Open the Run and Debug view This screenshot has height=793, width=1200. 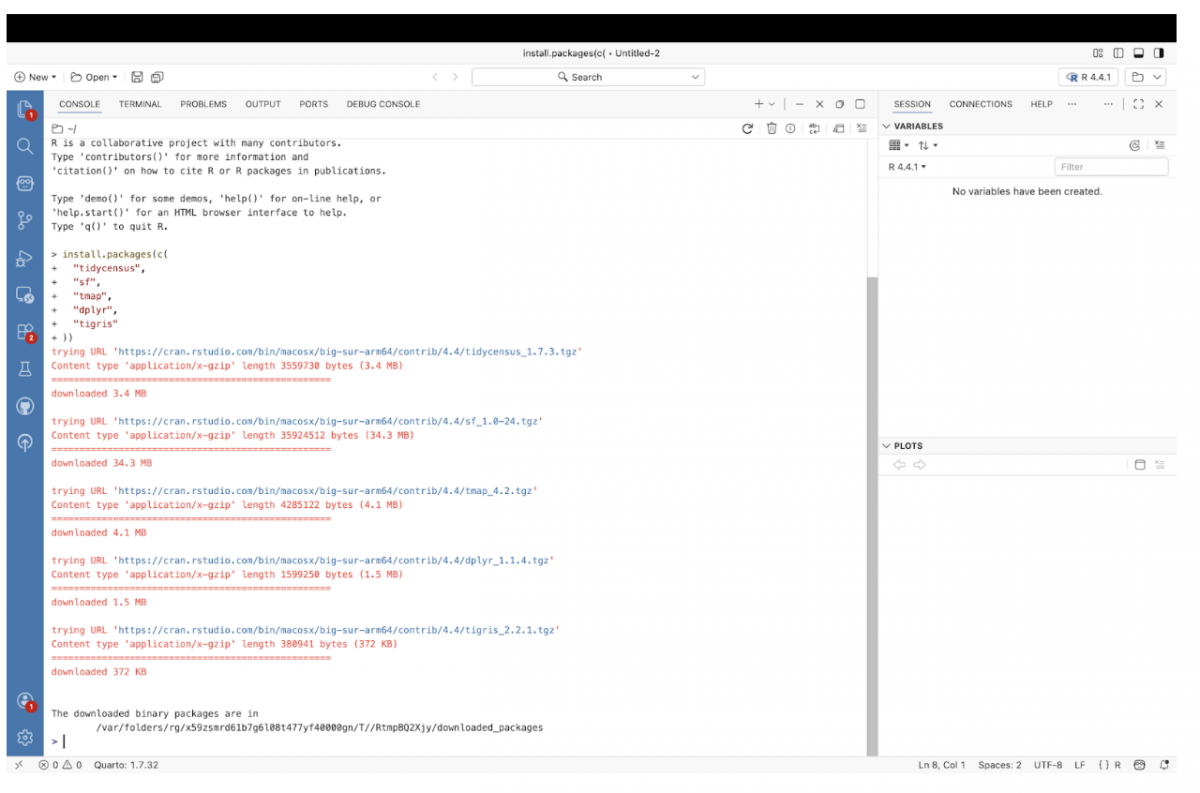pyautogui.click(x=25, y=258)
